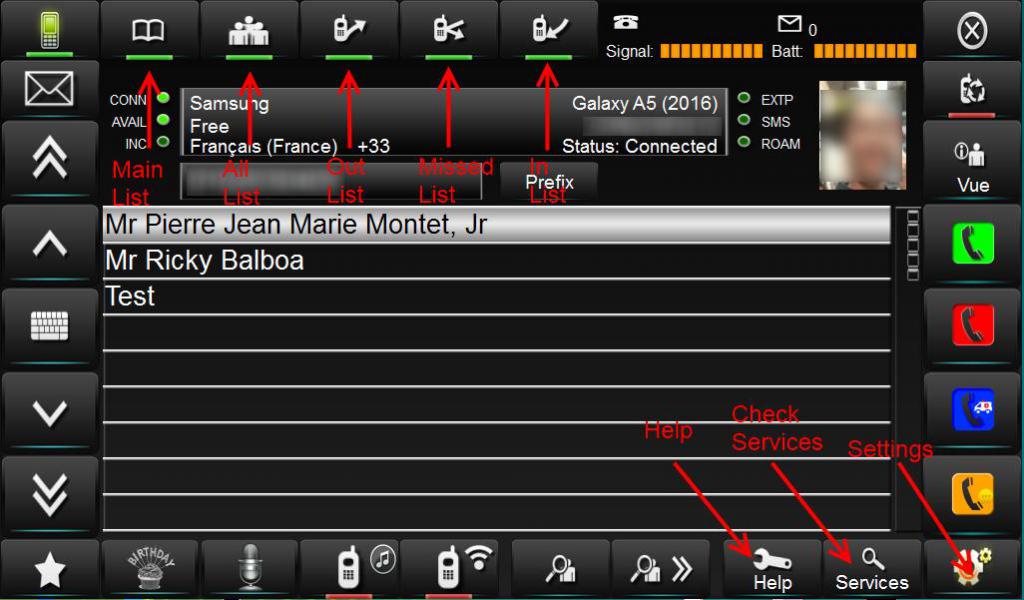Click the EXTP status indicator light
1024x600 pixels.
click(x=744, y=98)
